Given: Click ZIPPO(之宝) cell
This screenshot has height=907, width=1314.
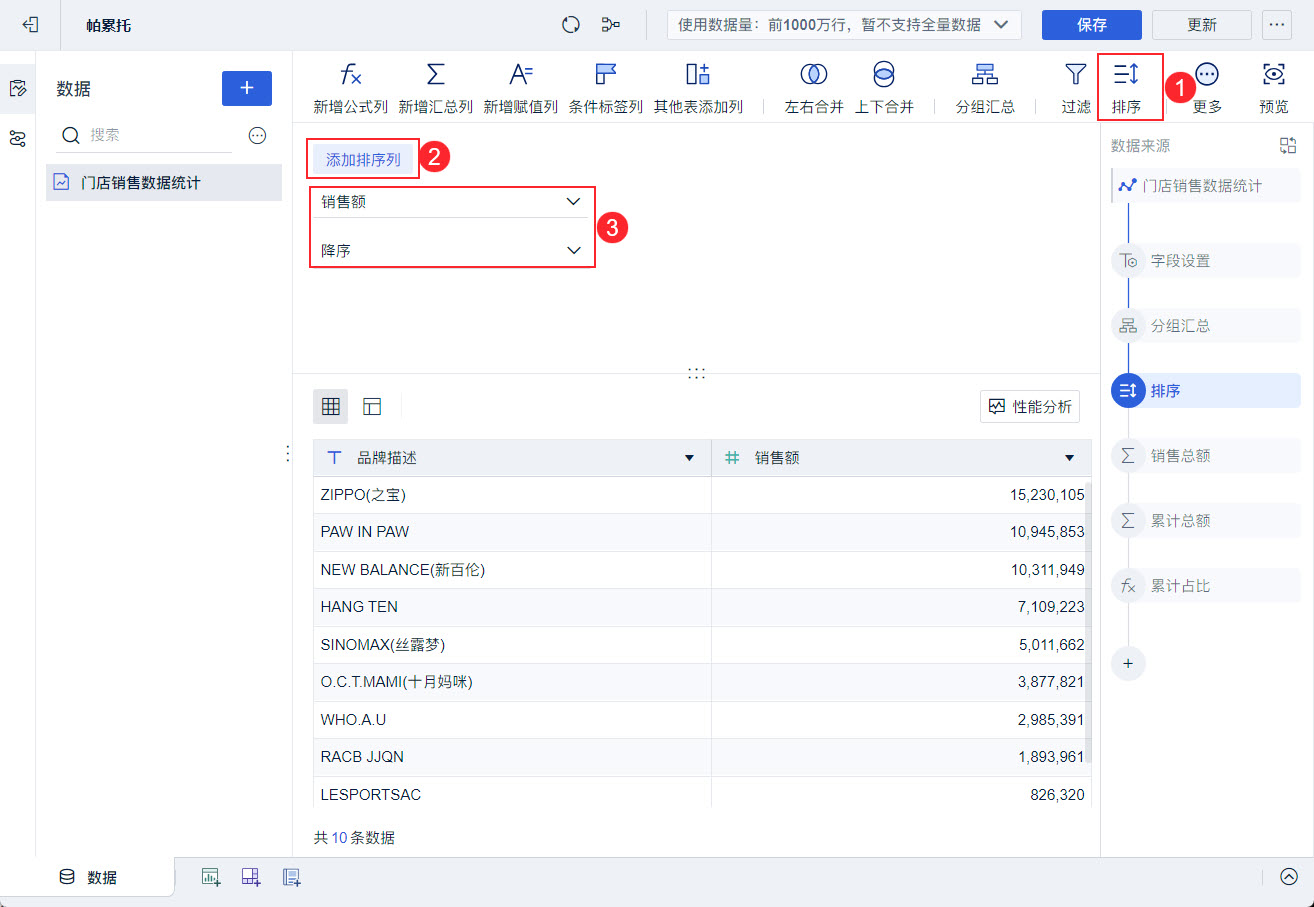Looking at the screenshot, I should pyautogui.click(x=512, y=495).
